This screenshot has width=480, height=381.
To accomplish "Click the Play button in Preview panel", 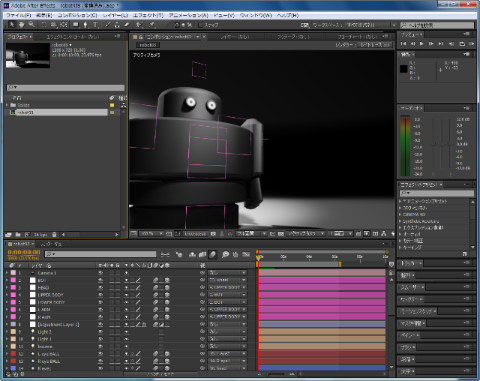I will [422, 44].
